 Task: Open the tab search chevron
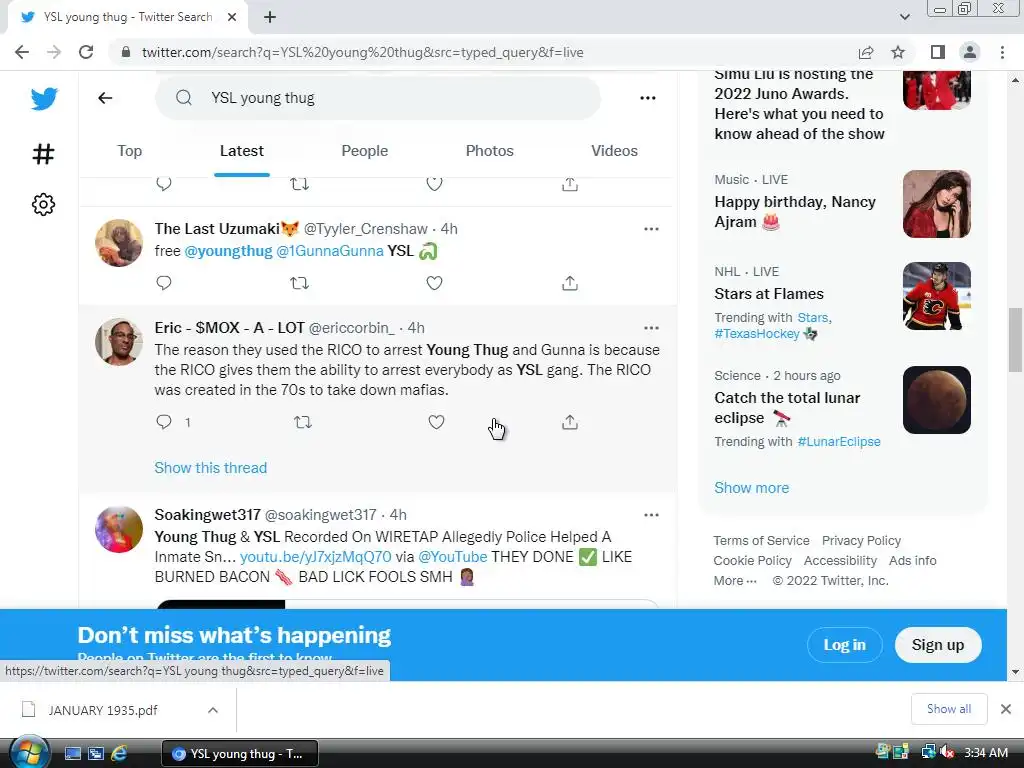(904, 17)
